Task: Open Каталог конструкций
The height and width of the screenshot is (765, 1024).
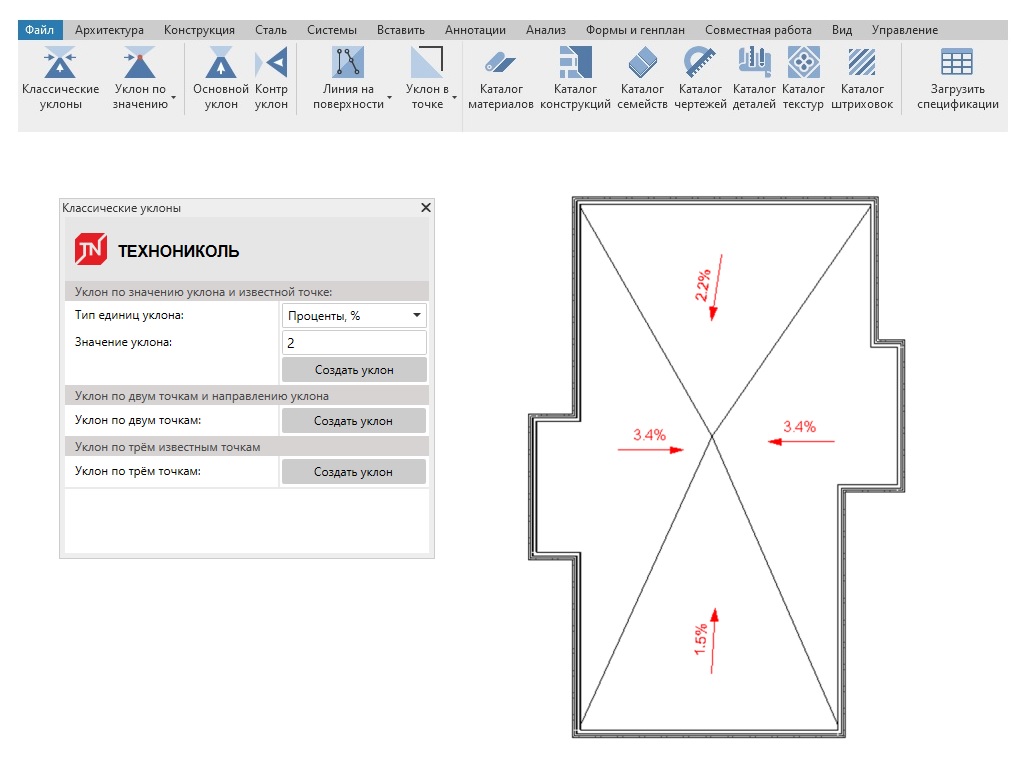Action: pos(575,65)
